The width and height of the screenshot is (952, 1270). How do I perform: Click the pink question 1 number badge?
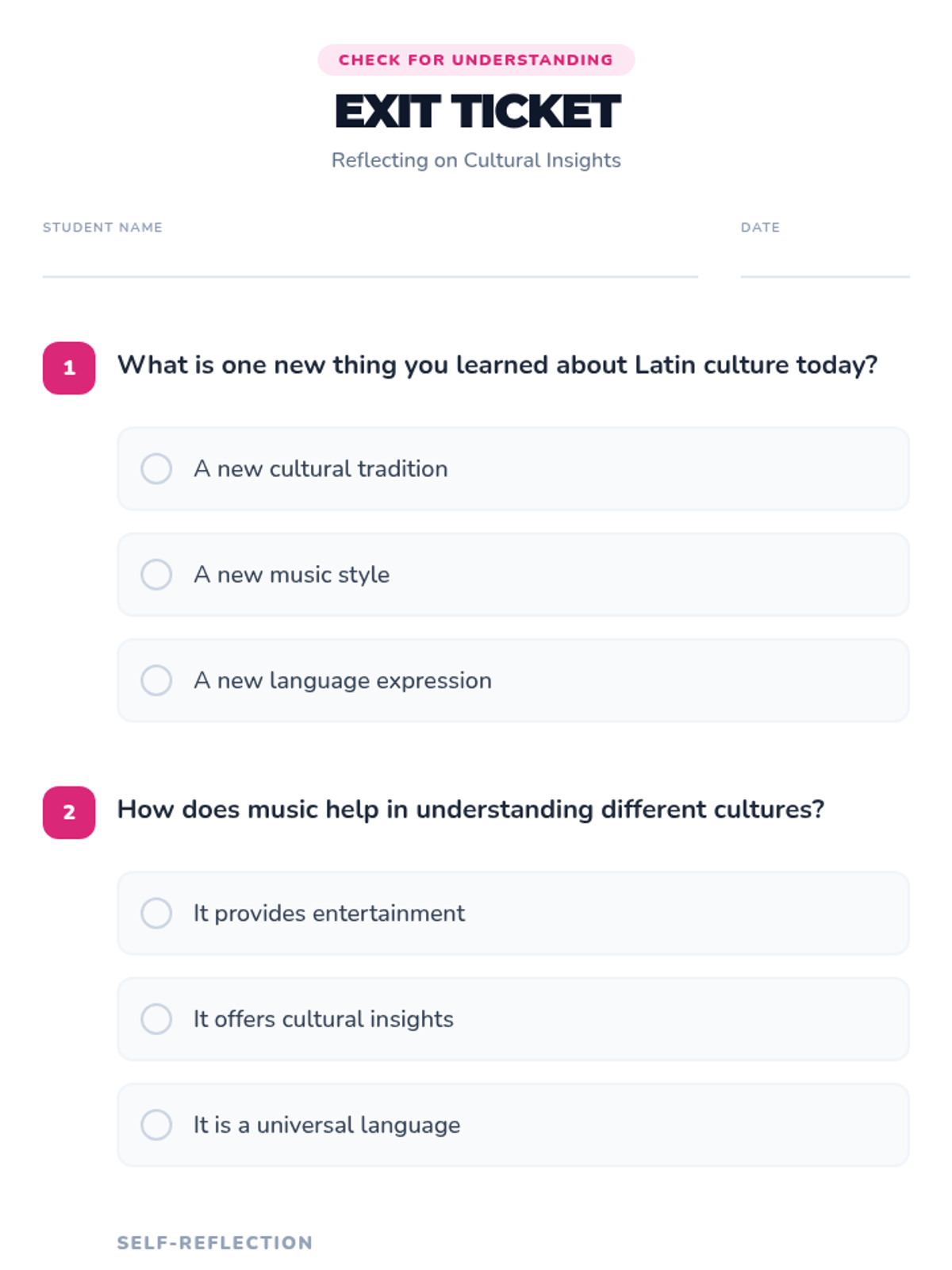[69, 368]
